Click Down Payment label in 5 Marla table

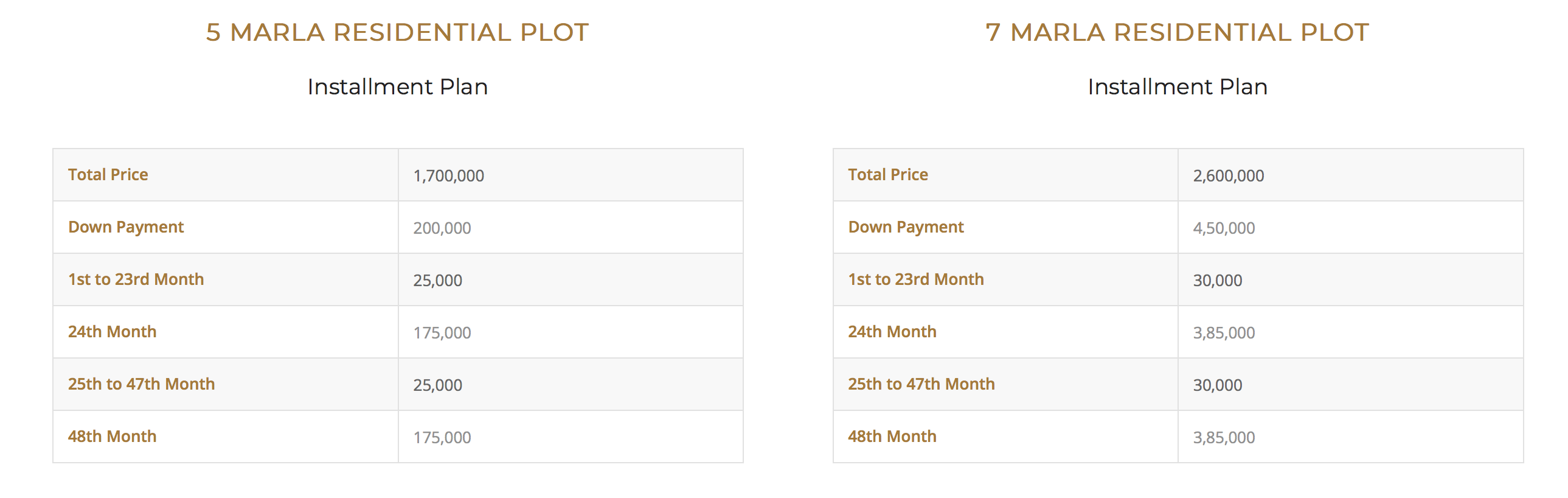126,227
